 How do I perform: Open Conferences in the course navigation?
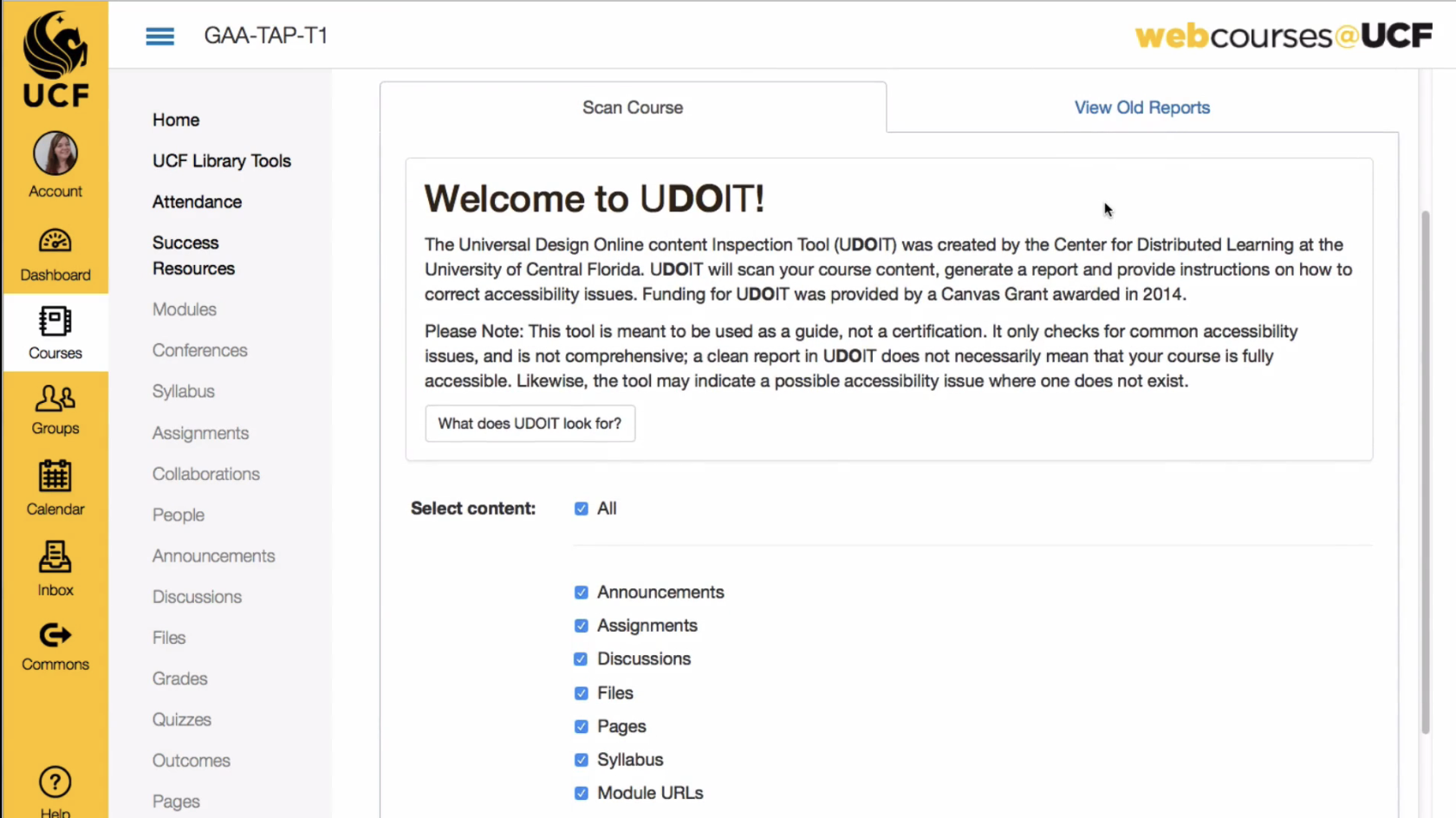(x=200, y=350)
